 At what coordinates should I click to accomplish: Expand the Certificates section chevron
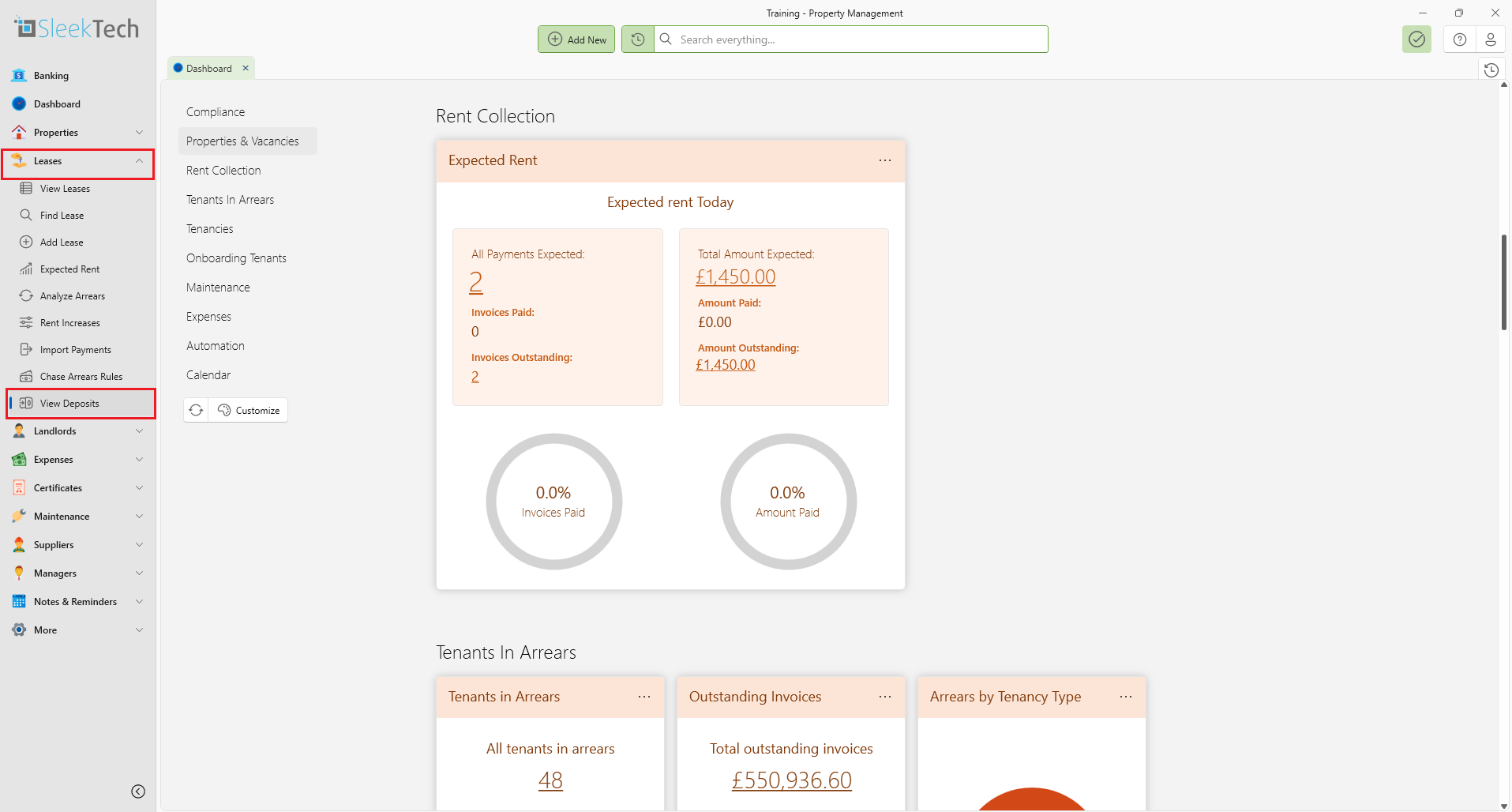tap(139, 488)
